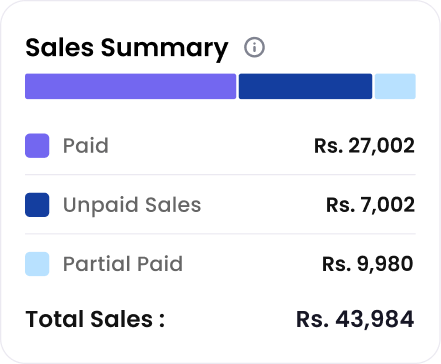Click empty space in the Partial Paid row
This screenshot has width=441, height=364.
tap(252, 264)
